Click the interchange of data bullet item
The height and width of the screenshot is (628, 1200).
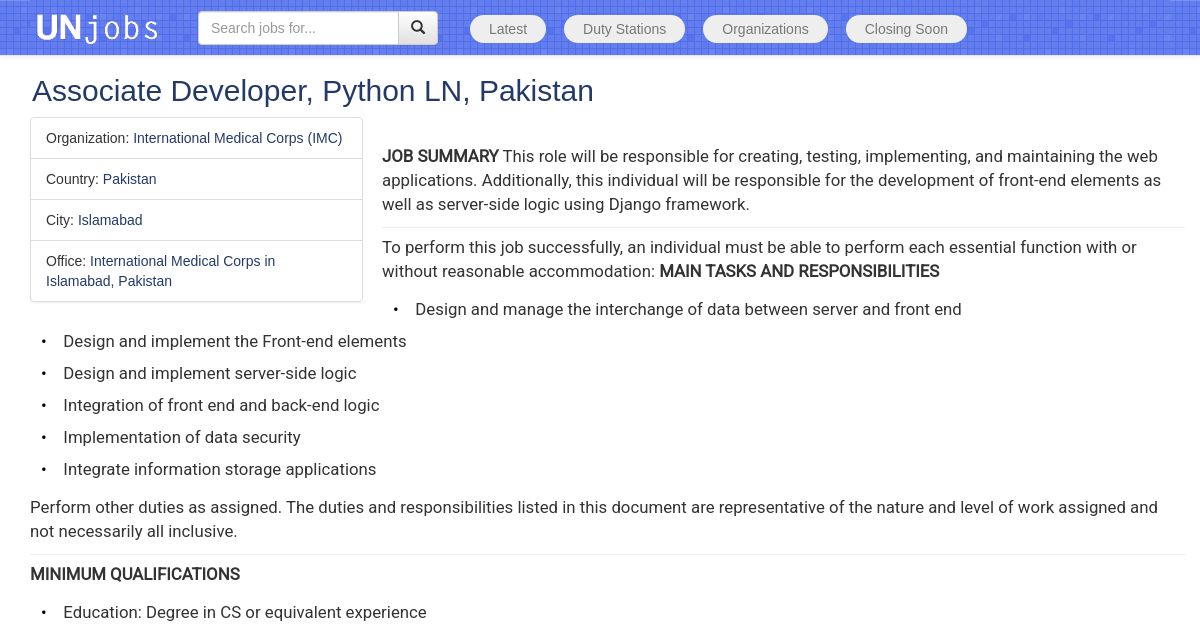pyautogui.click(x=688, y=309)
